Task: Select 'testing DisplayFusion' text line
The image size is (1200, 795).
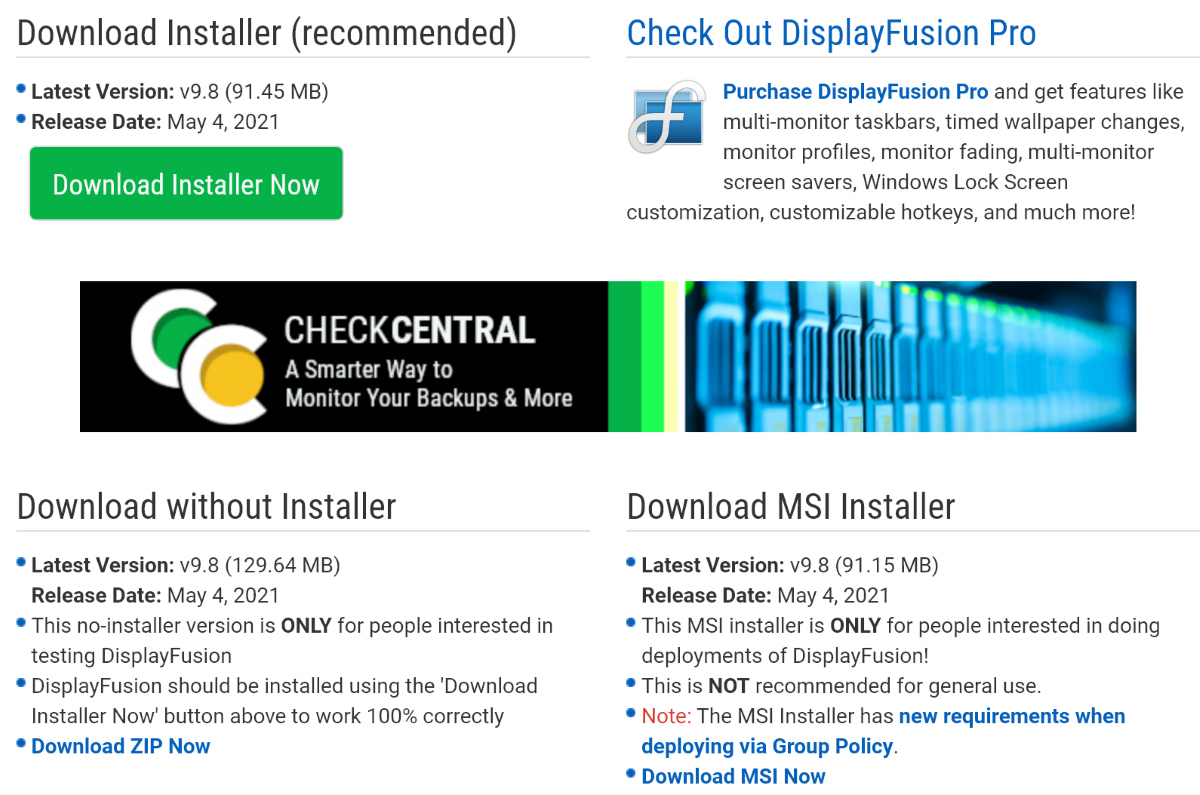Action: [x=132, y=656]
